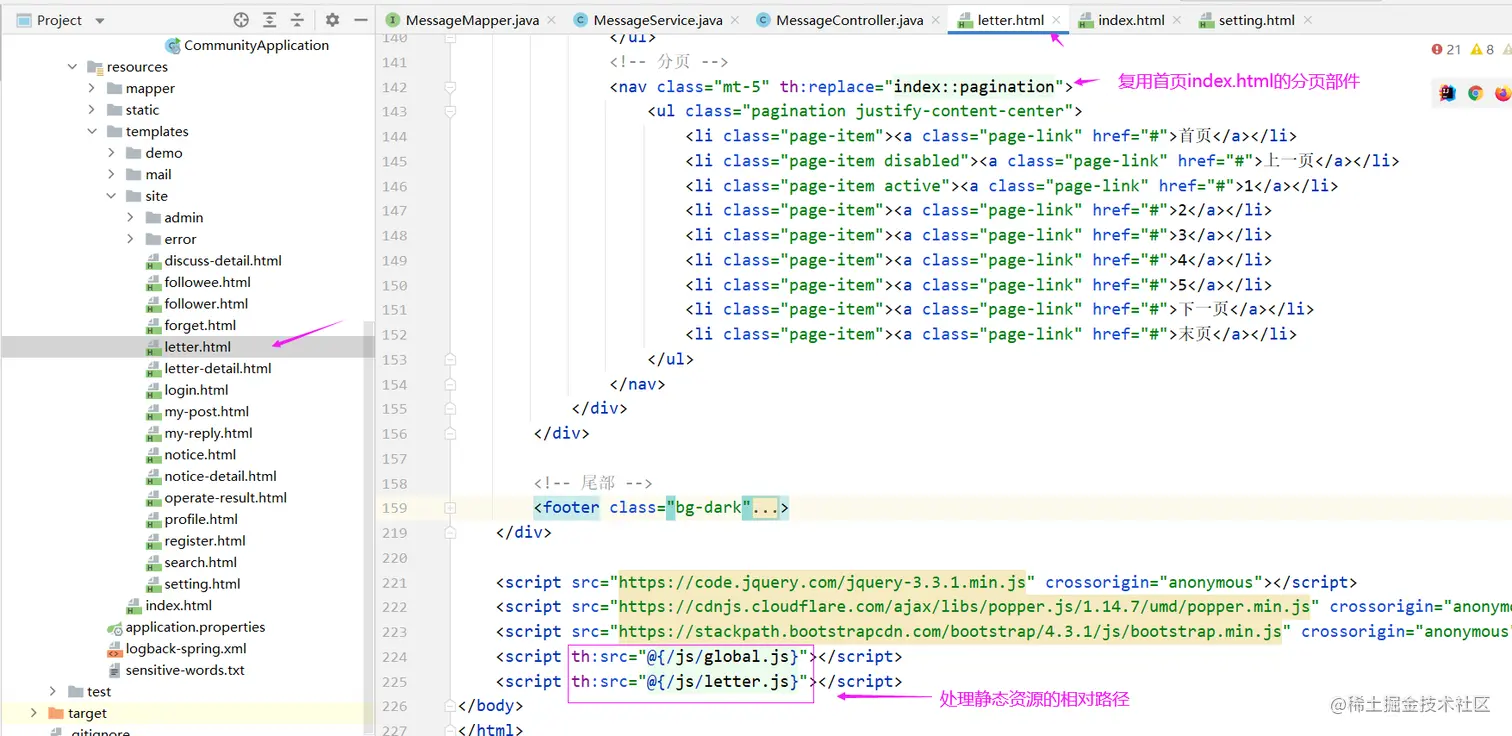Select the letter.html editor tab

tap(1011, 20)
